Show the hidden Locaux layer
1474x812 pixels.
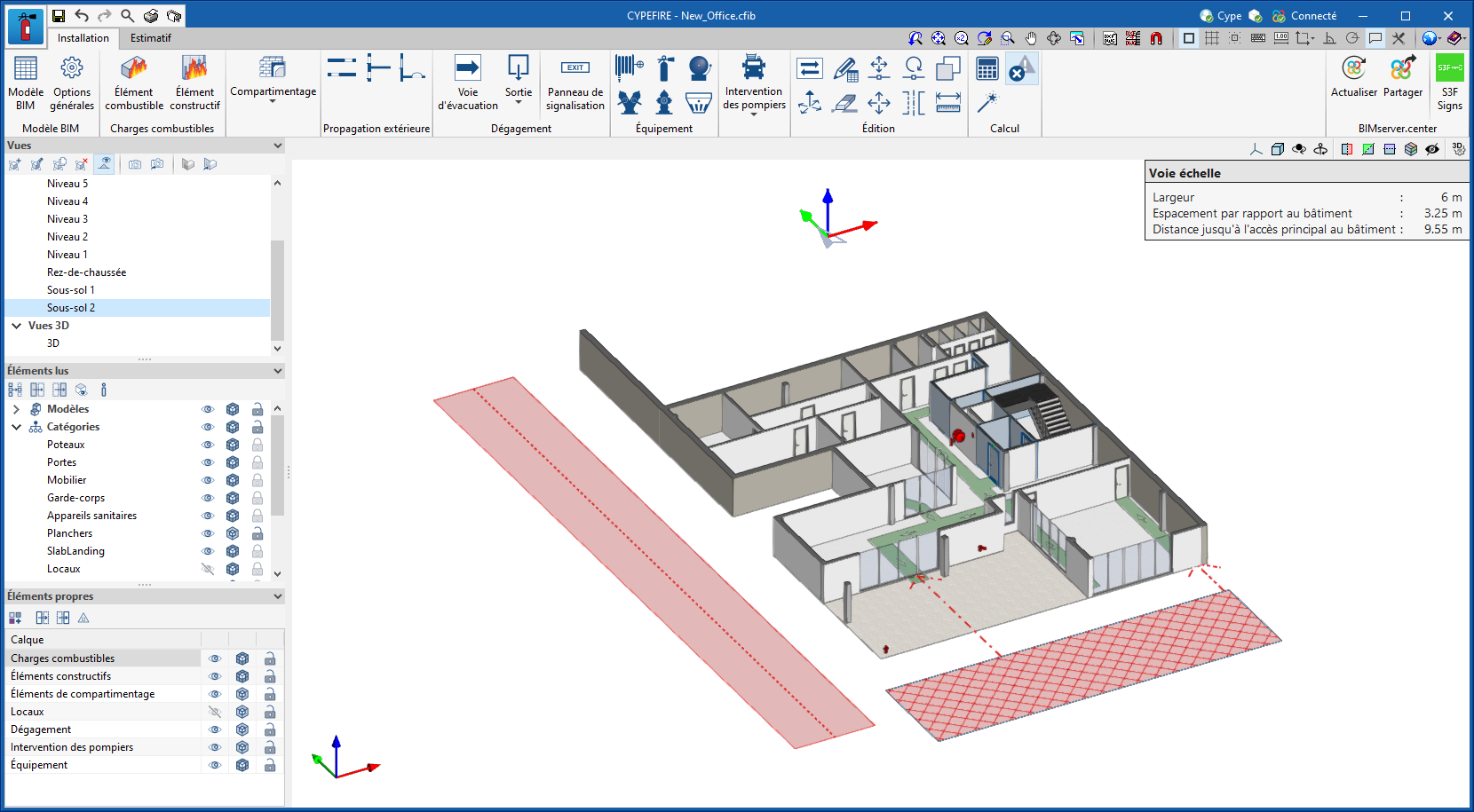click(214, 712)
